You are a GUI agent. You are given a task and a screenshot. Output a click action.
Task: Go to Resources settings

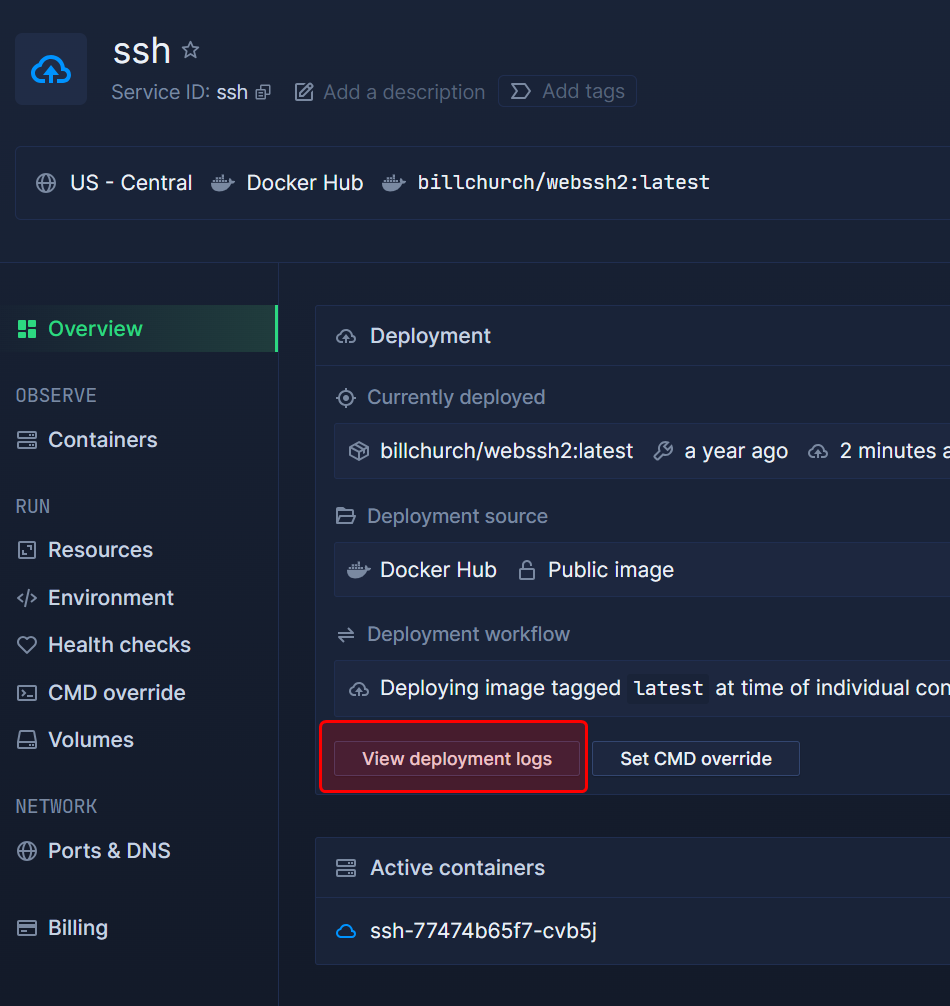[x=100, y=550]
